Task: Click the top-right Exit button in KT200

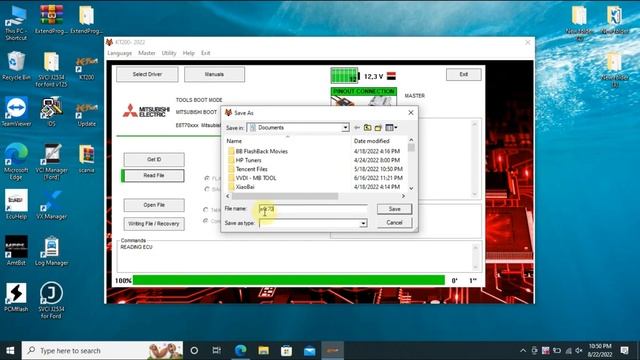Action: click(x=464, y=74)
